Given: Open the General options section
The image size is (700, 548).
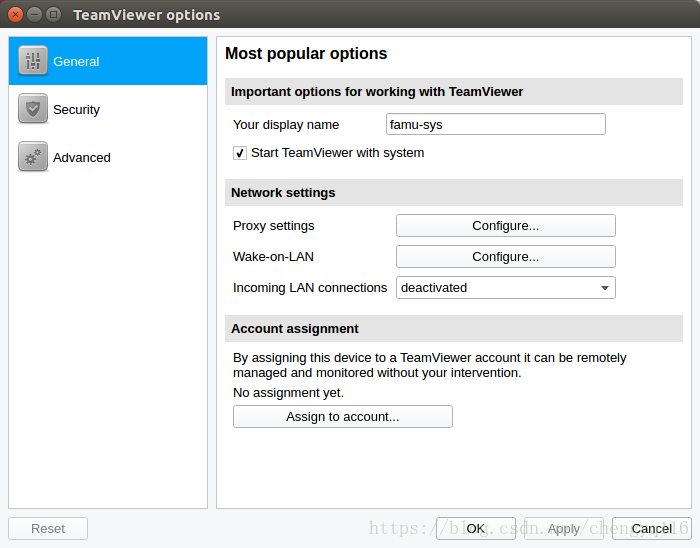Looking at the screenshot, I should [x=108, y=61].
